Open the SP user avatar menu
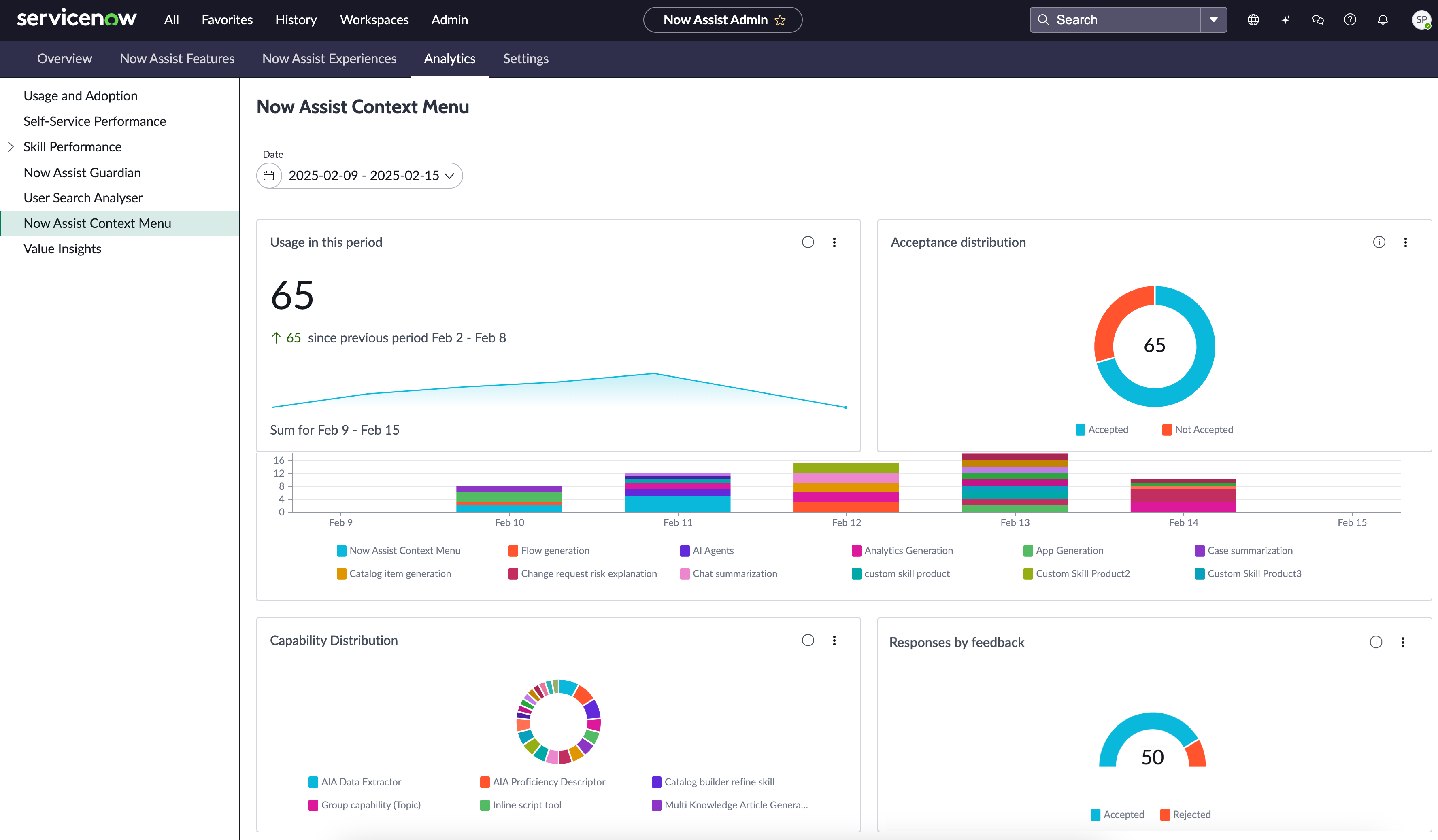1438x840 pixels. point(1421,20)
